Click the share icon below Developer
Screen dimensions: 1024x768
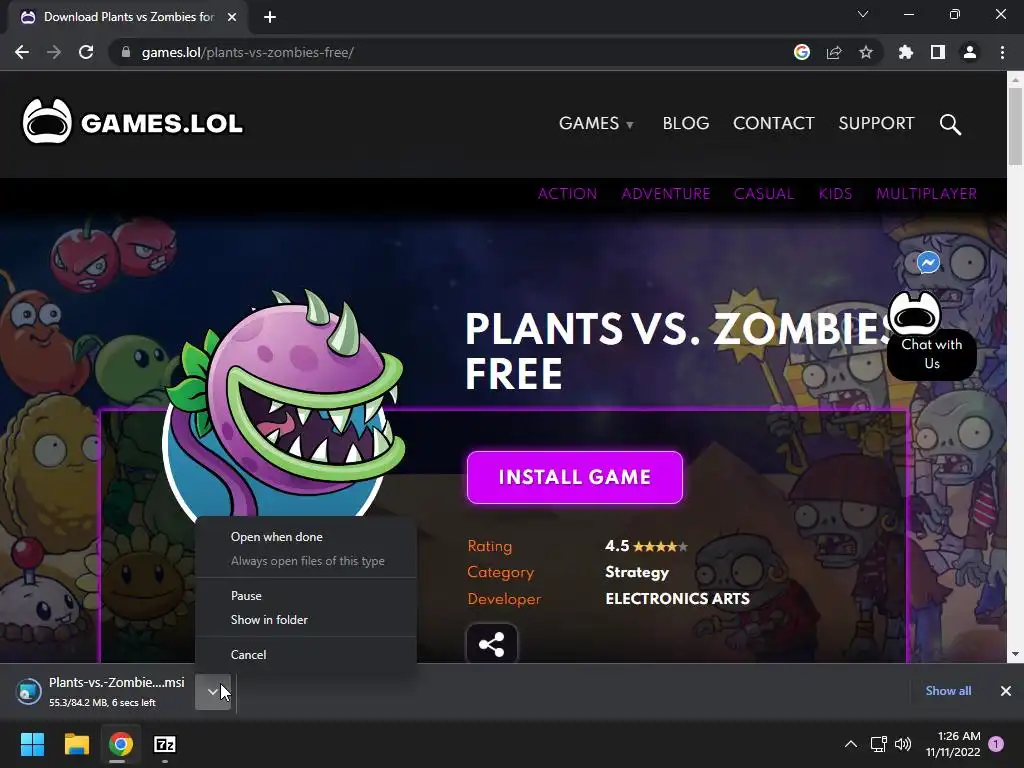click(491, 644)
